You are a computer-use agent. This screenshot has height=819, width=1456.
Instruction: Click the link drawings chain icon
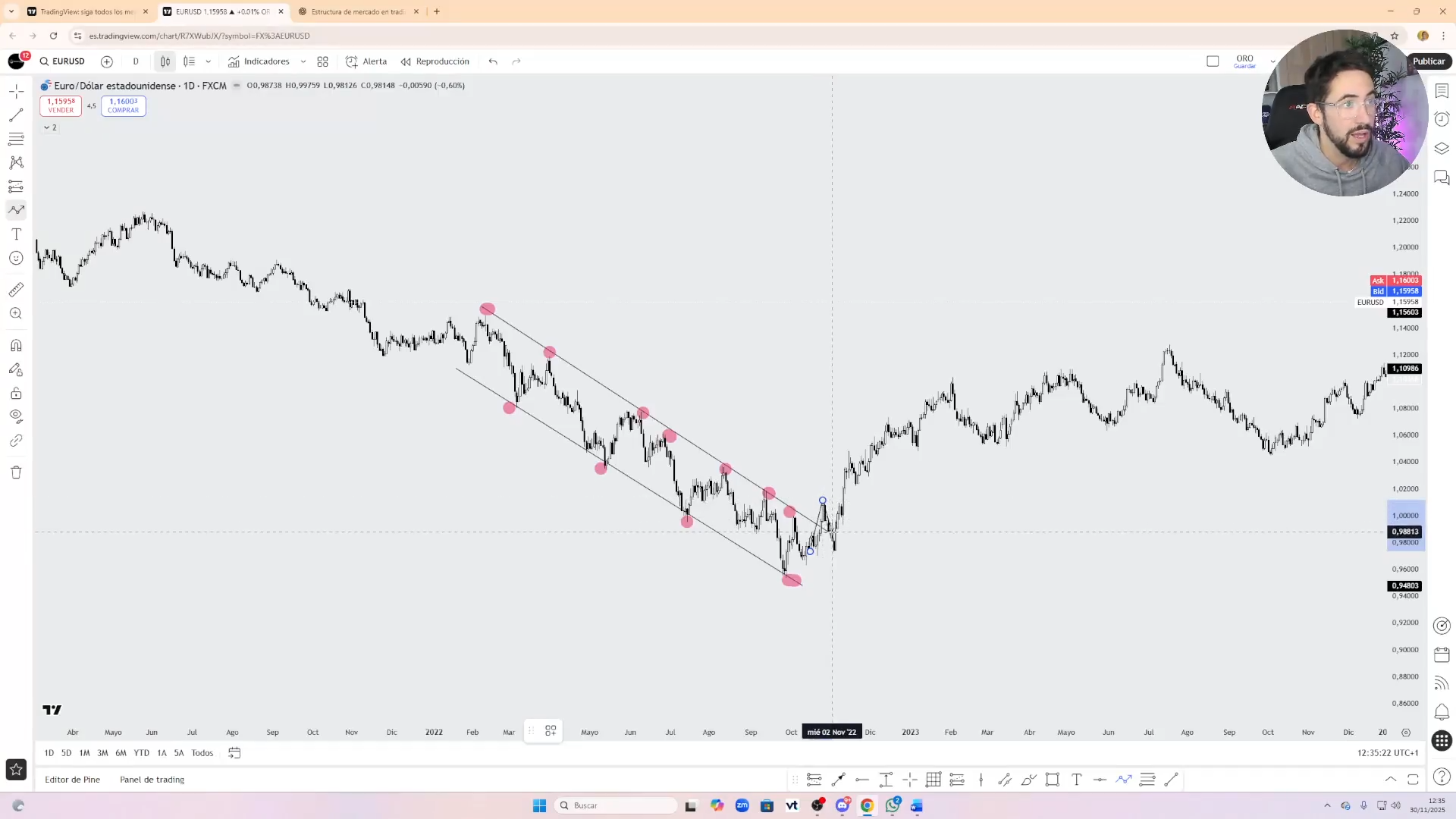click(16, 441)
